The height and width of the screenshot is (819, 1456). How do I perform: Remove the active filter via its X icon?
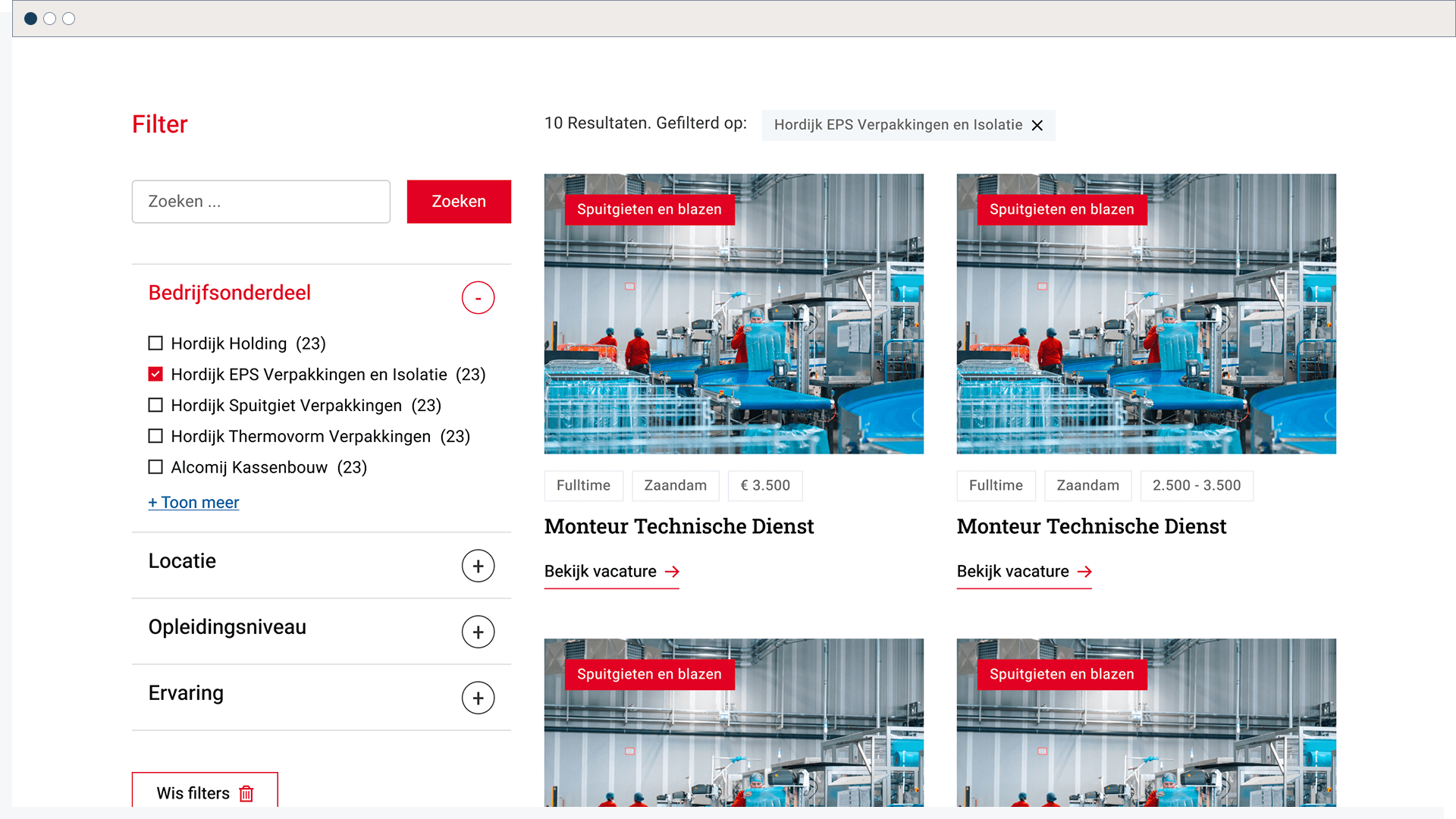point(1038,125)
